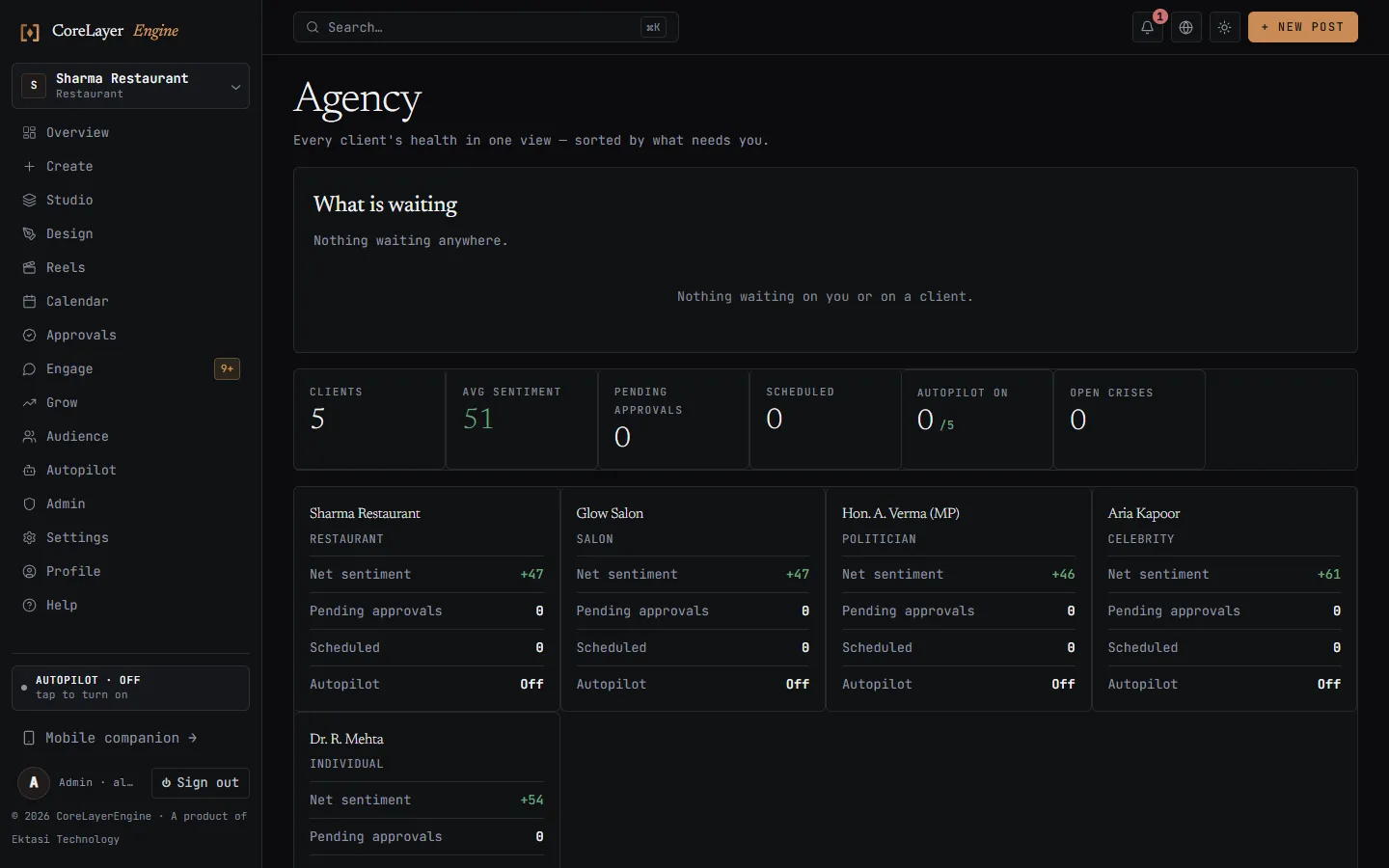Click the Agency page heading
The width and height of the screenshot is (1389, 868).
tap(358, 99)
